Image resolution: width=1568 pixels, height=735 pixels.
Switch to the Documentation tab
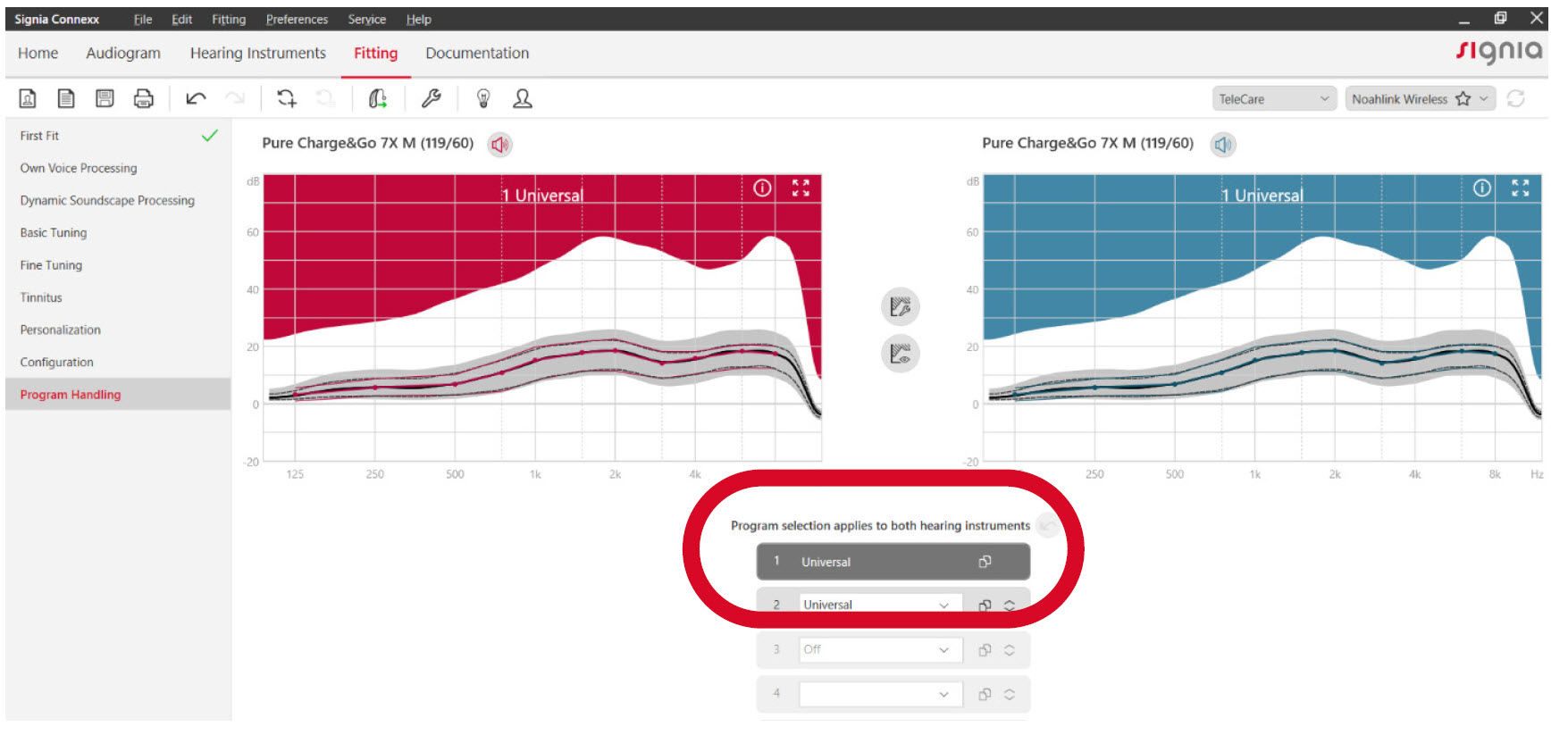pyautogui.click(x=477, y=54)
